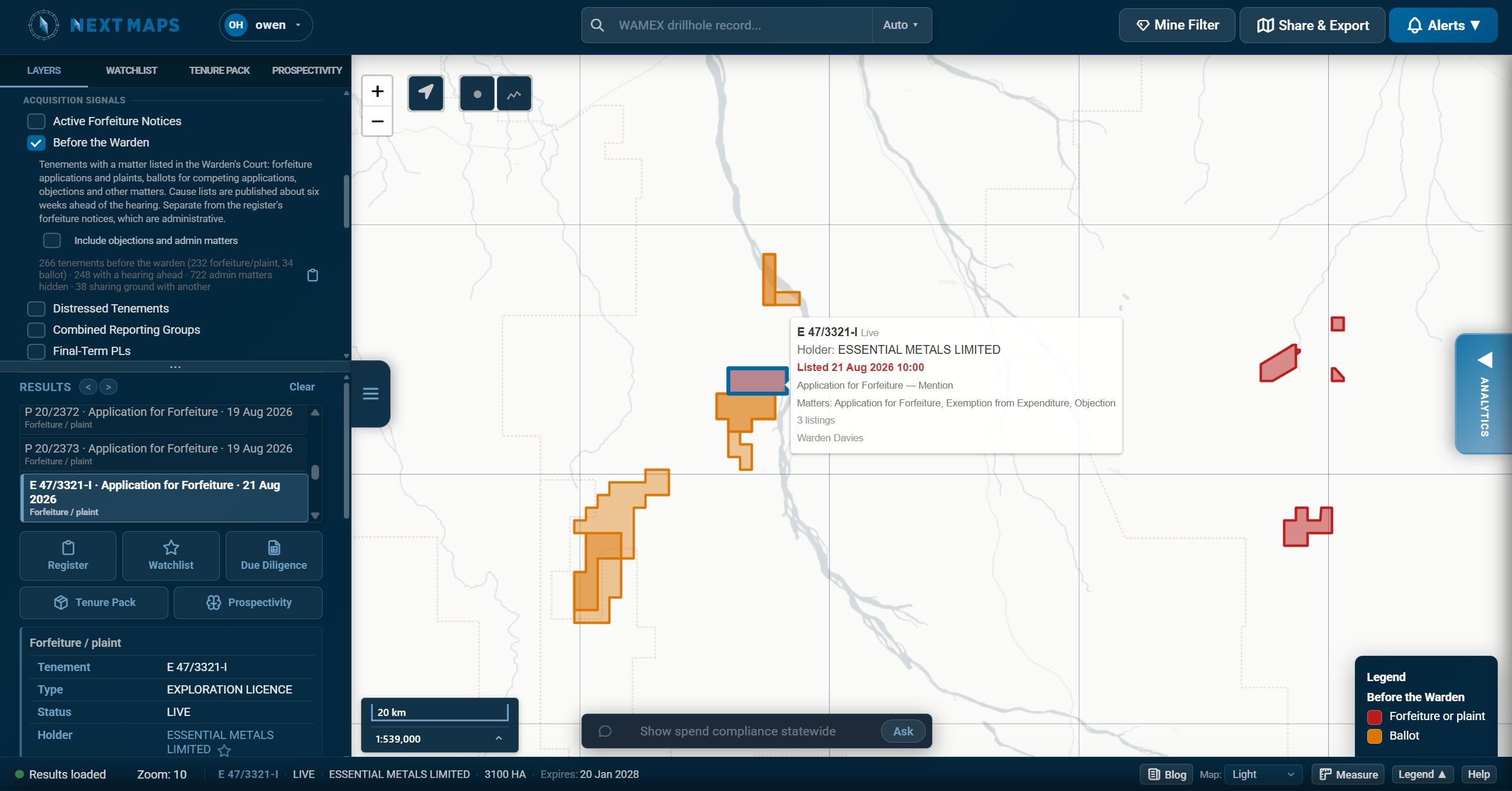This screenshot has width=1512, height=791.
Task: Collapse the Legend toggle in status bar
Action: tap(1422, 774)
